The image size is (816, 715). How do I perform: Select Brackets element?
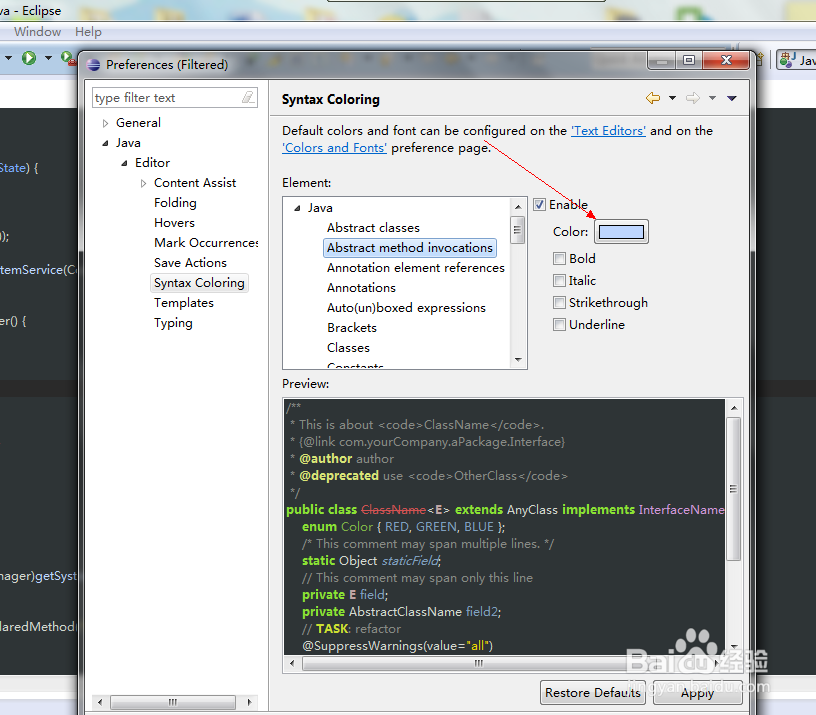point(352,328)
